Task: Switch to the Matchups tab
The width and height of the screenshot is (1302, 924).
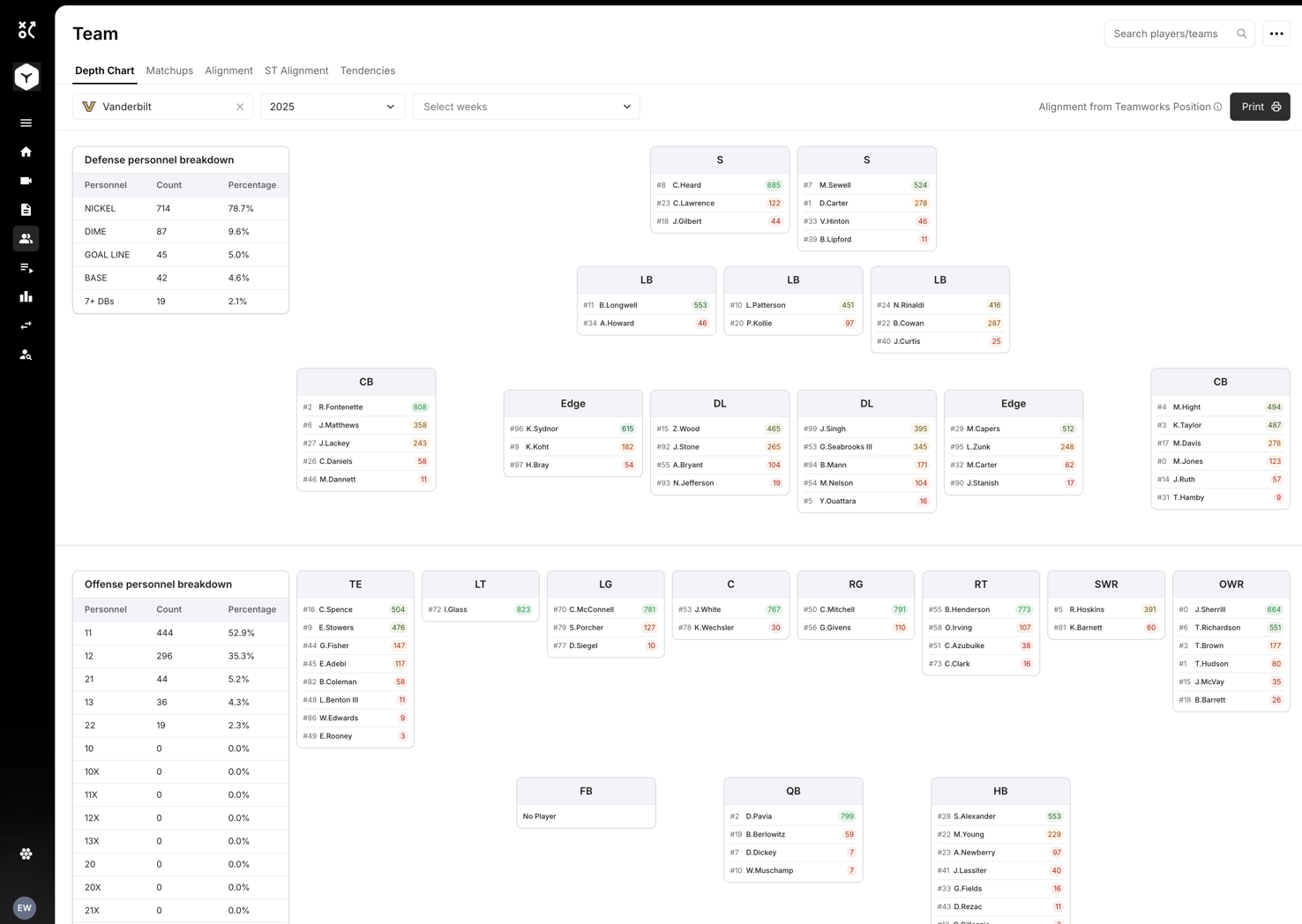Action: (x=169, y=71)
